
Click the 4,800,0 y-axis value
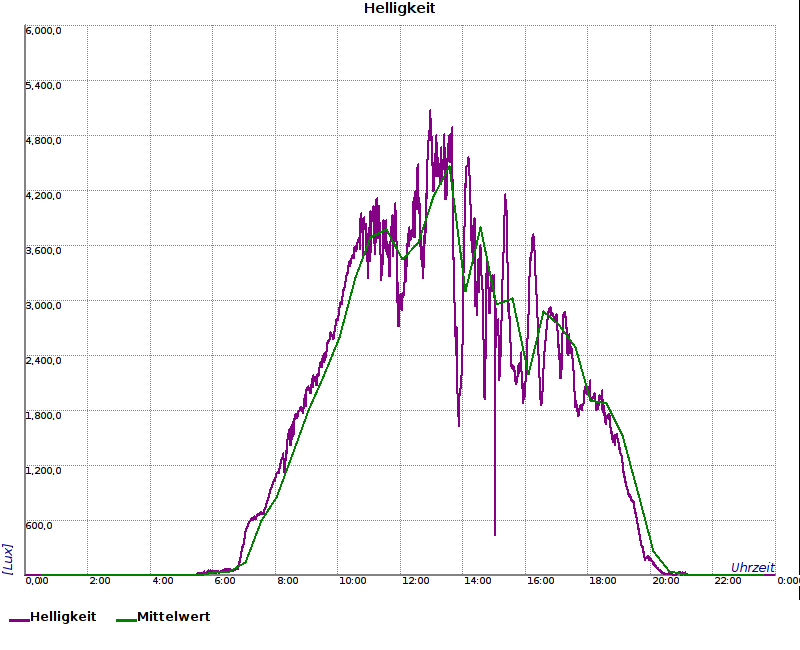point(43,140)
